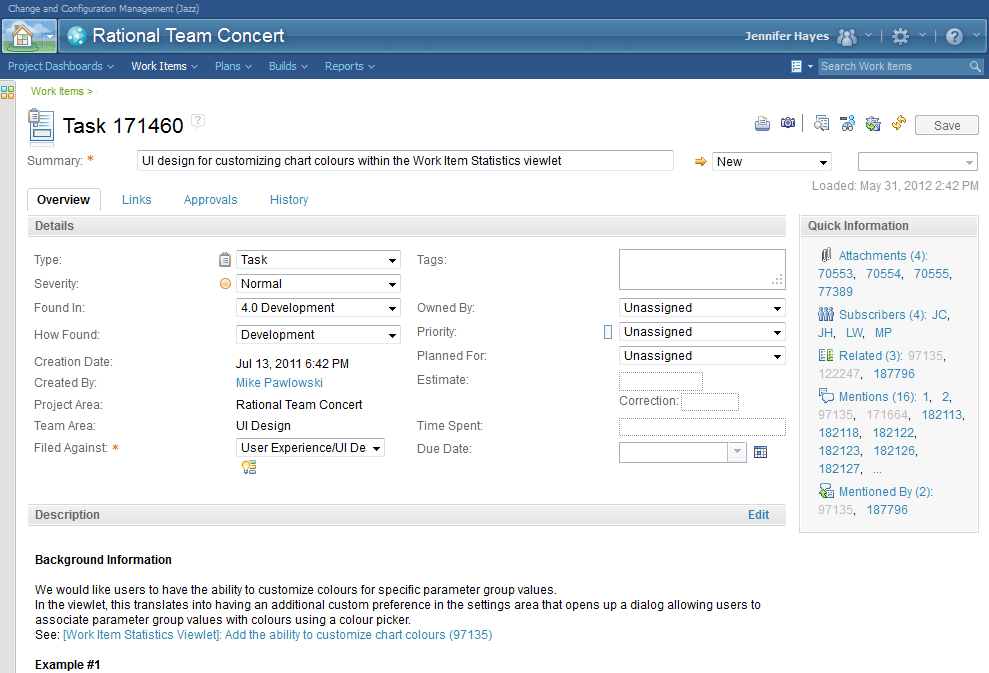The image size is (989, 673).
Task: Open the Reports menu
Action: tap(349, 66)
